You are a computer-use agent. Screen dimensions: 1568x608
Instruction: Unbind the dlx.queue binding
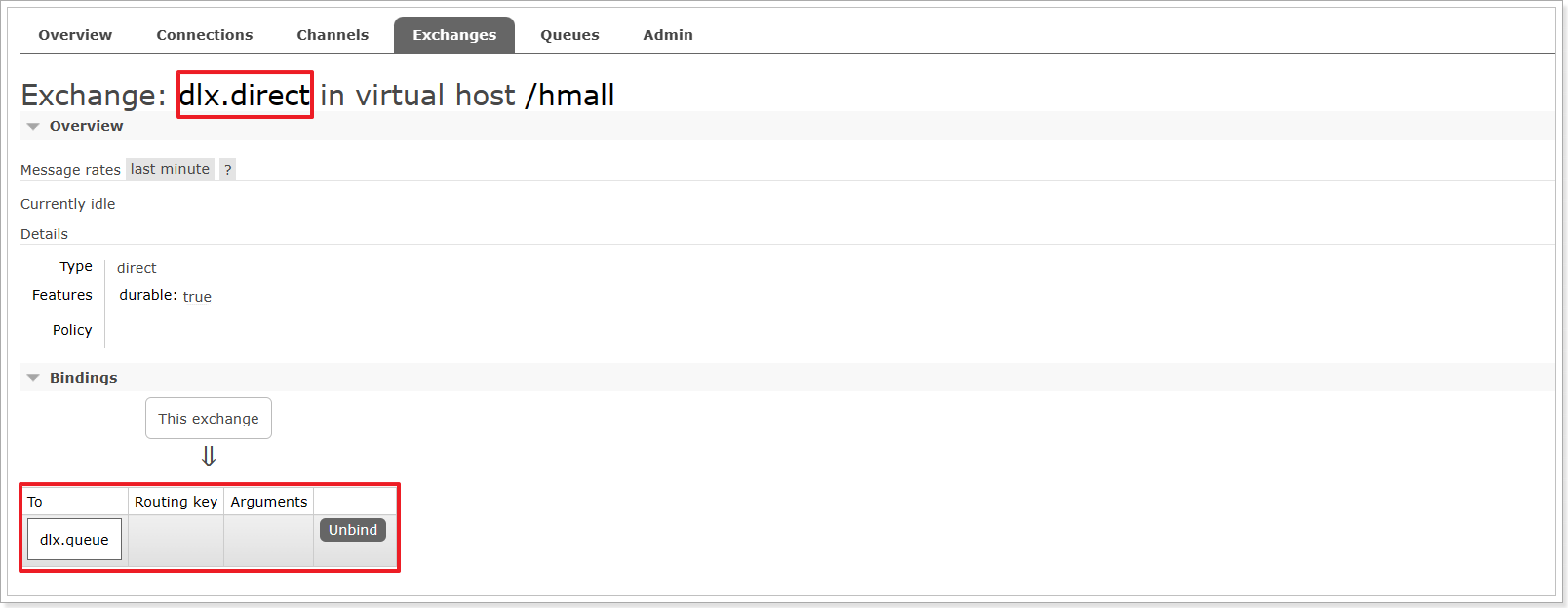point(353,530)
